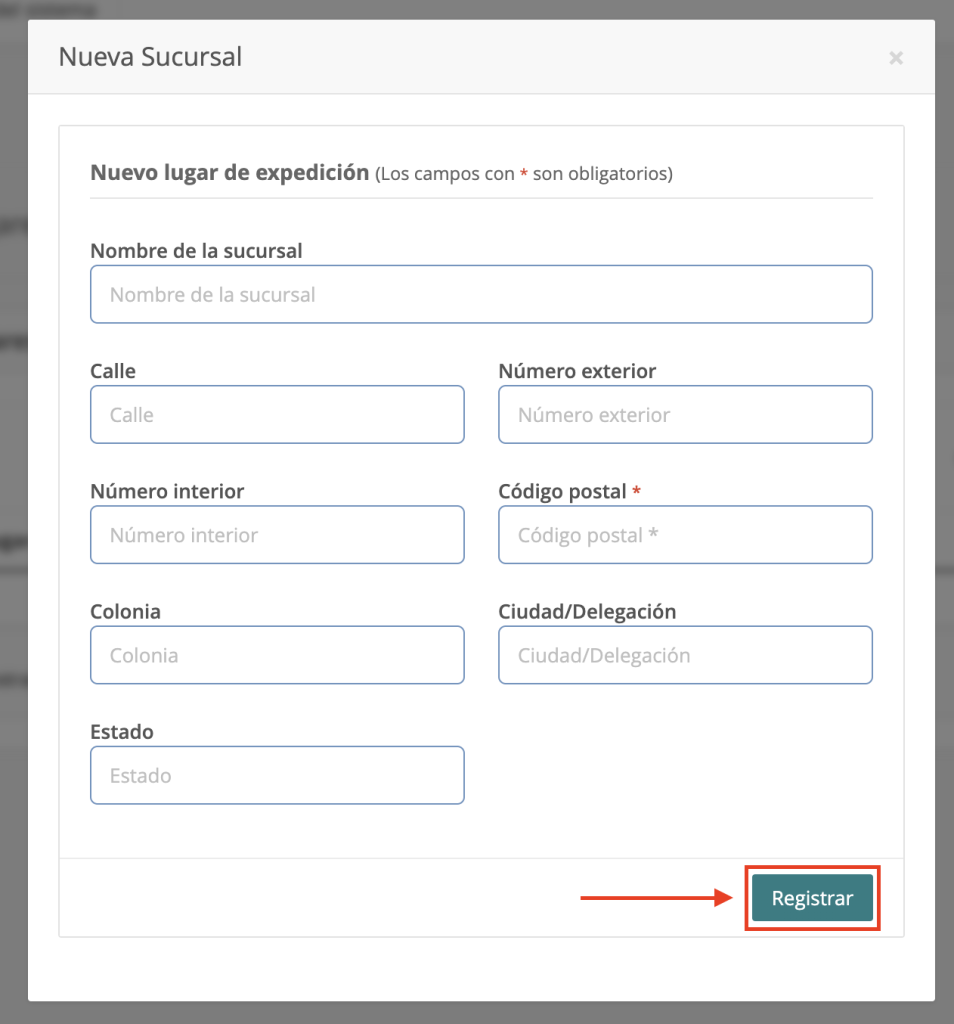Click the Número interior text box

pos(277,535)
